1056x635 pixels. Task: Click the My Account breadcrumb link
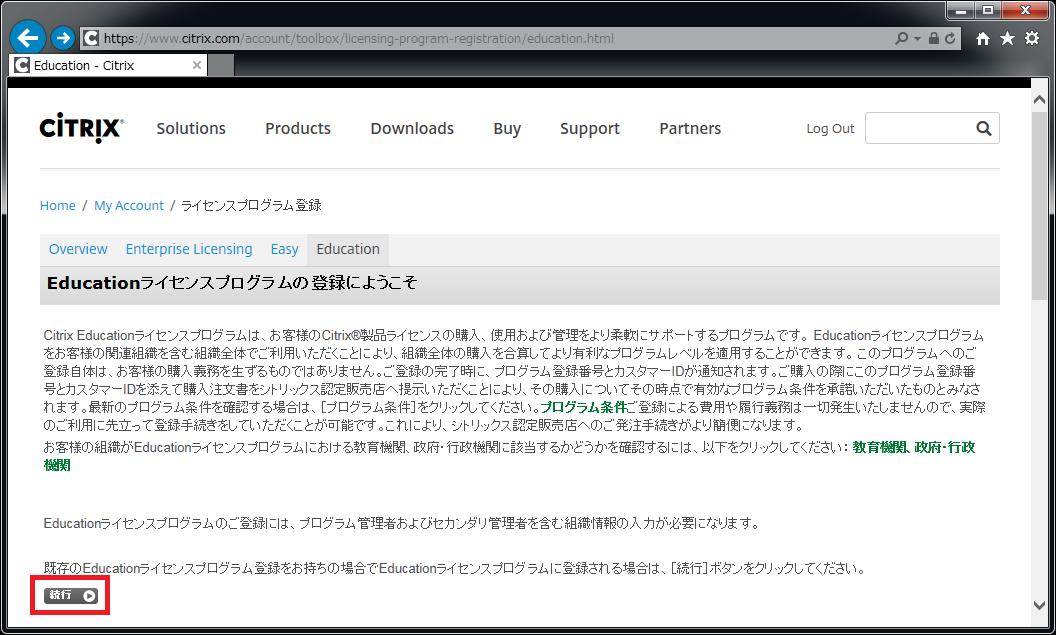pyautogui.click(x=129, y=205)
